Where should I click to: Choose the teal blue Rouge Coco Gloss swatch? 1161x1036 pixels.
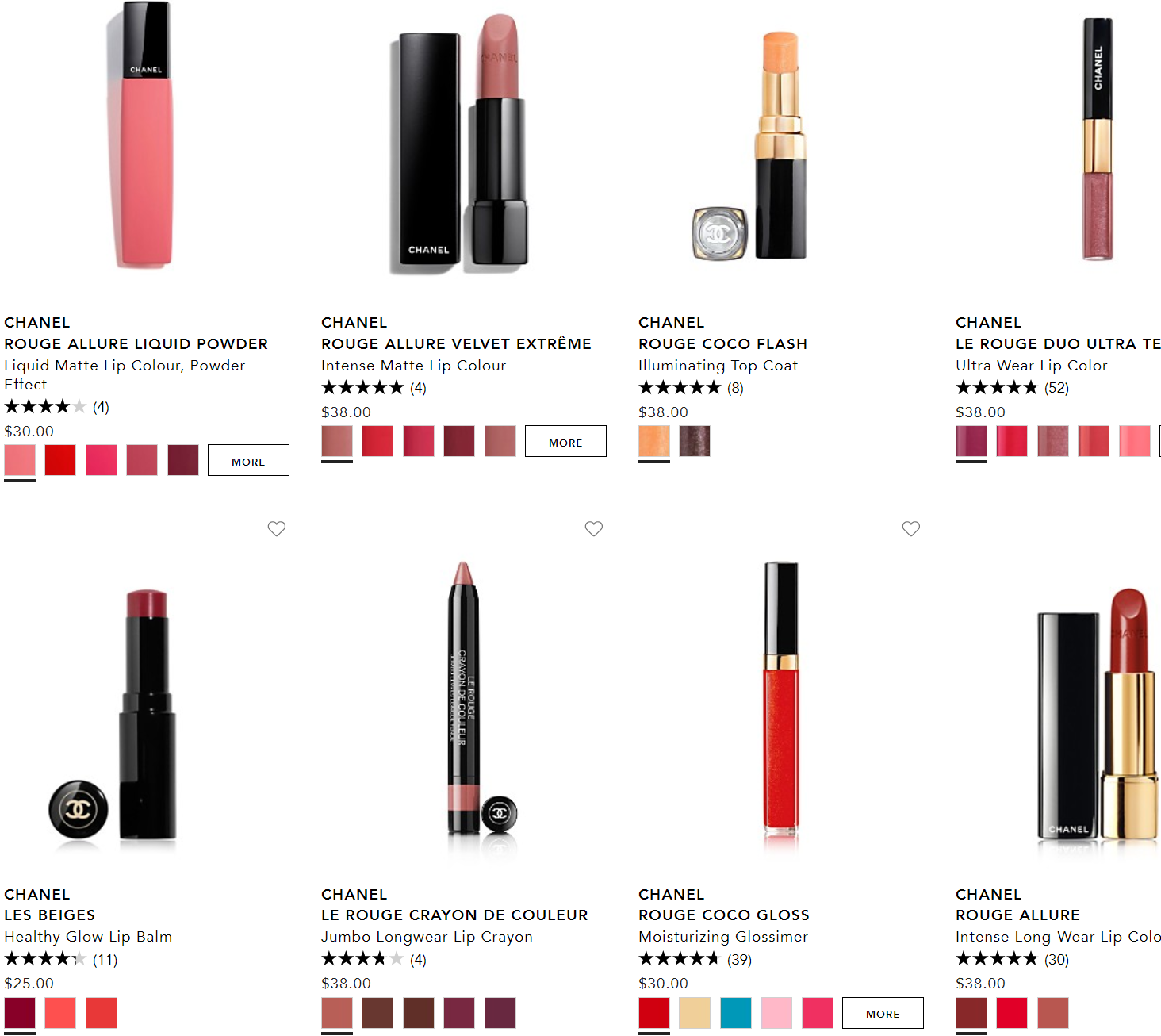[x=736, y=1013]
